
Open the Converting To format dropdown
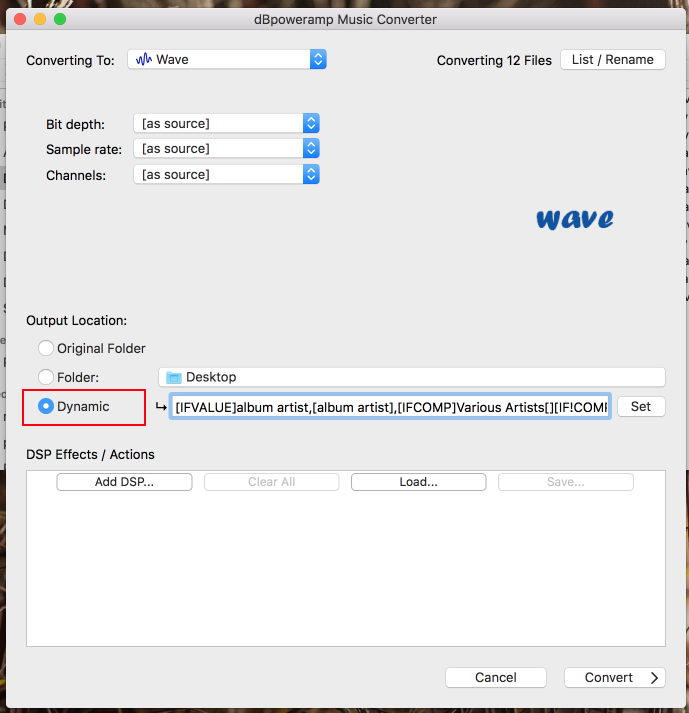point(227,60)
